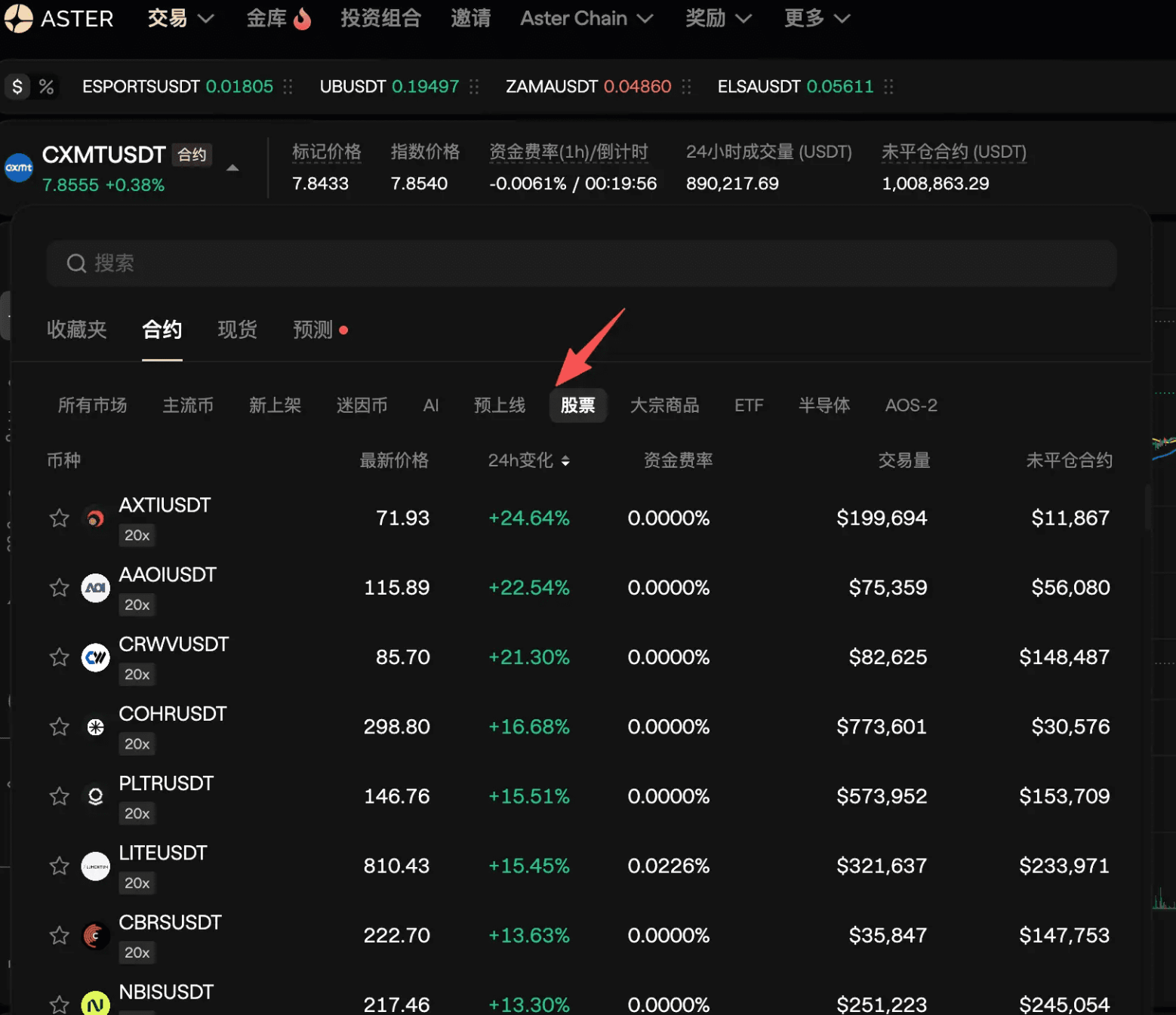Click the ASTER logo icon

19,18
